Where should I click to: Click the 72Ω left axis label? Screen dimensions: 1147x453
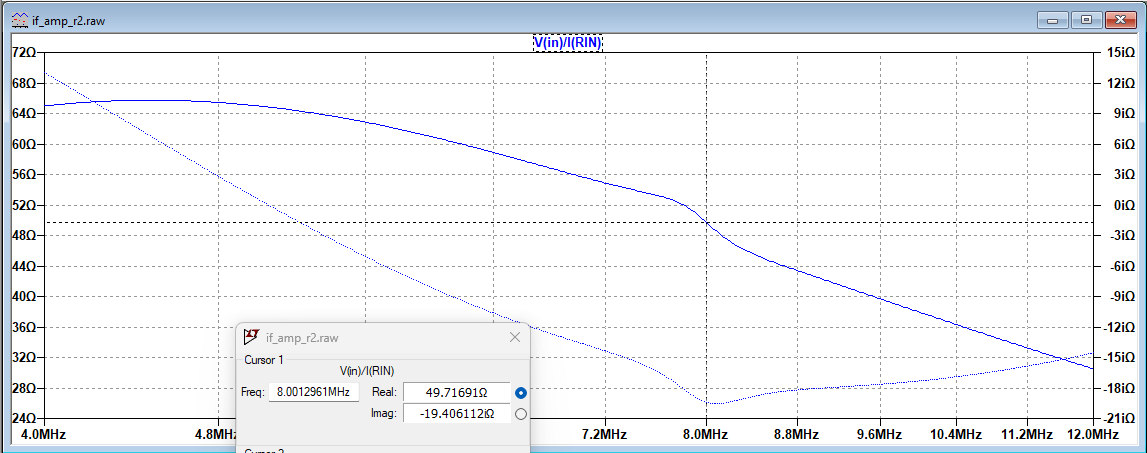(x=26, y=53)
